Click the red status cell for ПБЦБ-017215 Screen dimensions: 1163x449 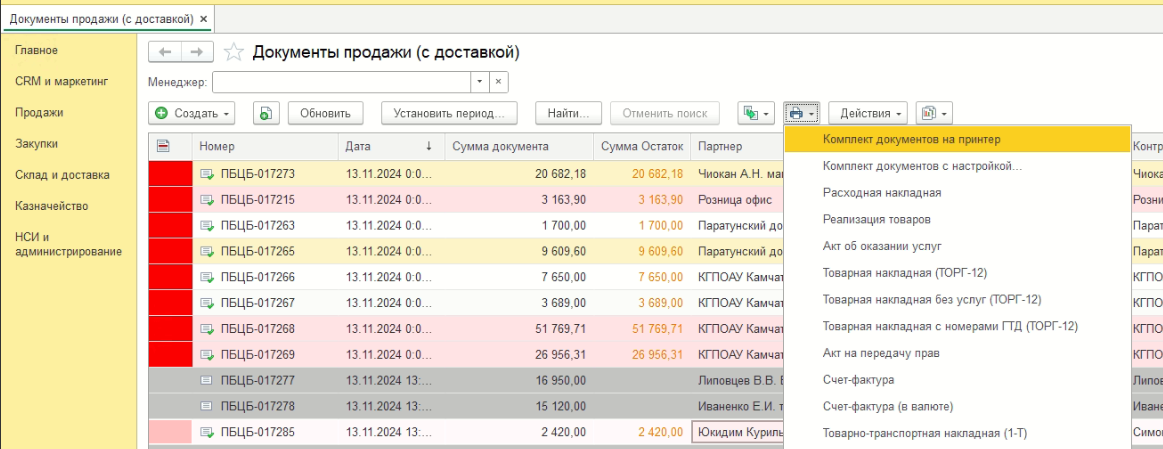point(169,199)
